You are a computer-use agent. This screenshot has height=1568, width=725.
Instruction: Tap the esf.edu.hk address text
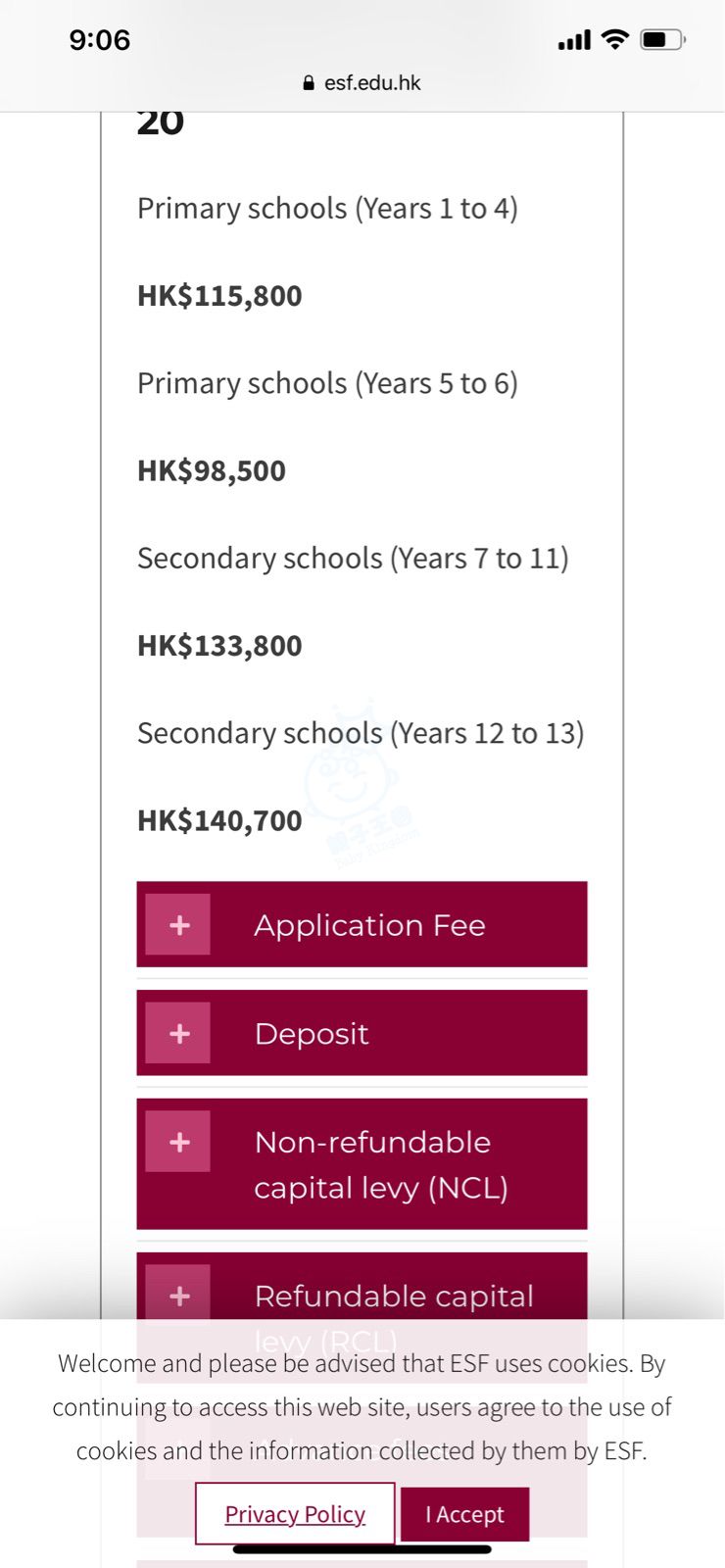tap(372, 83)
